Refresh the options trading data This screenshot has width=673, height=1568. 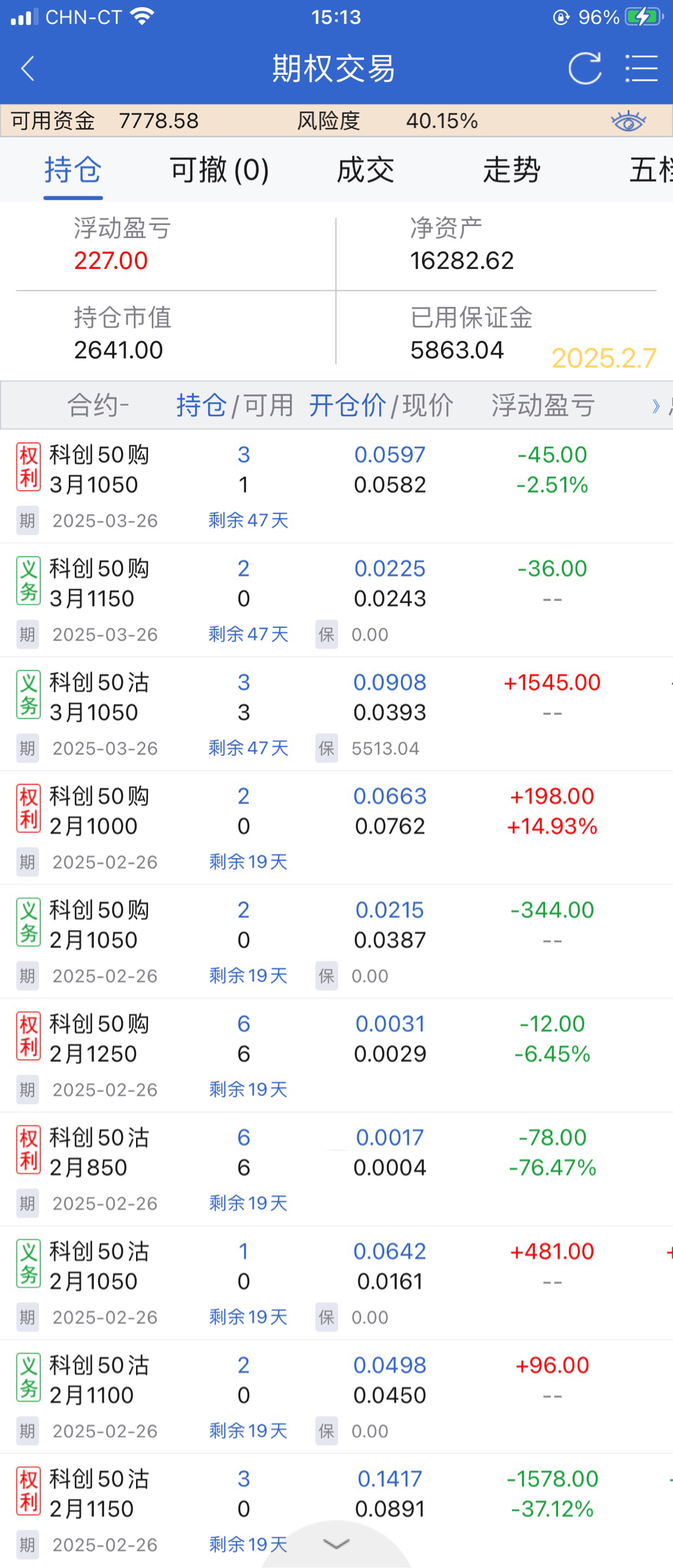(584, 68)
